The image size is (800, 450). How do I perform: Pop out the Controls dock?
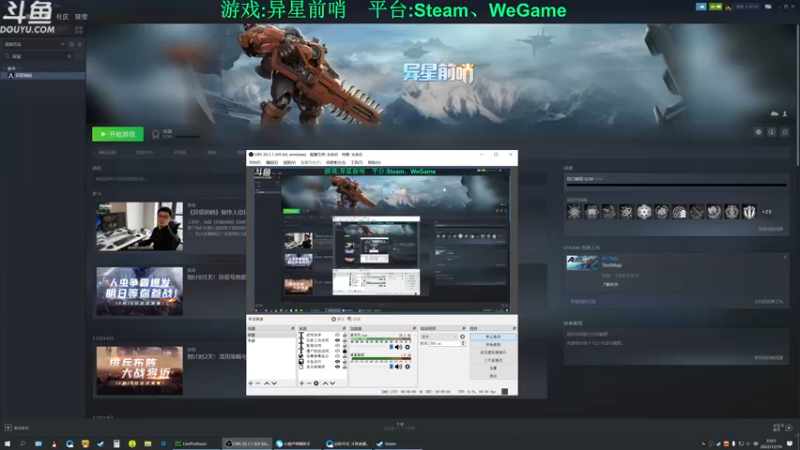click(x=514, y=329)
